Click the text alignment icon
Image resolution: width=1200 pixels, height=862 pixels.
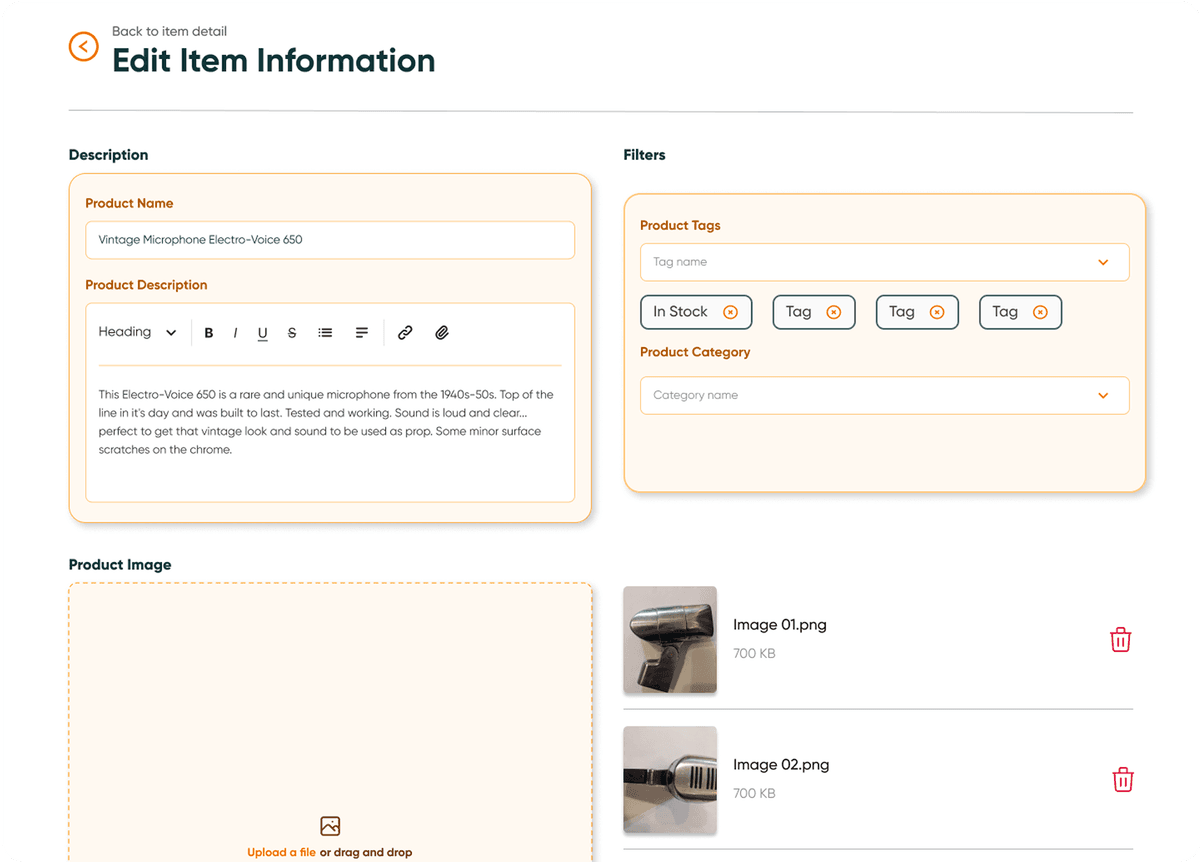coord(362,333)
